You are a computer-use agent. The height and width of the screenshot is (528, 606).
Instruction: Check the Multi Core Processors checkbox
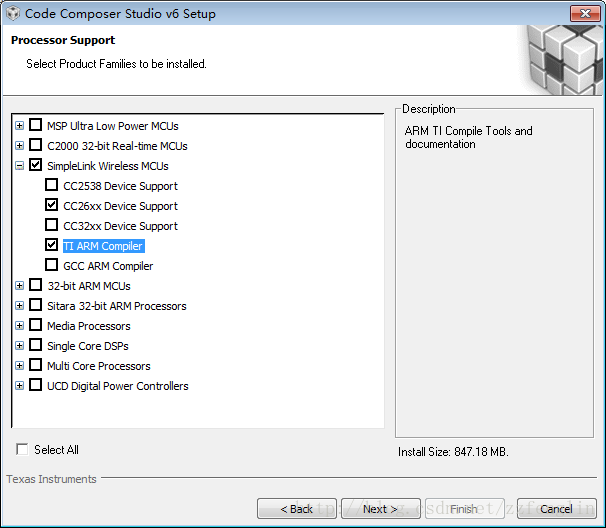click(36, 364)
